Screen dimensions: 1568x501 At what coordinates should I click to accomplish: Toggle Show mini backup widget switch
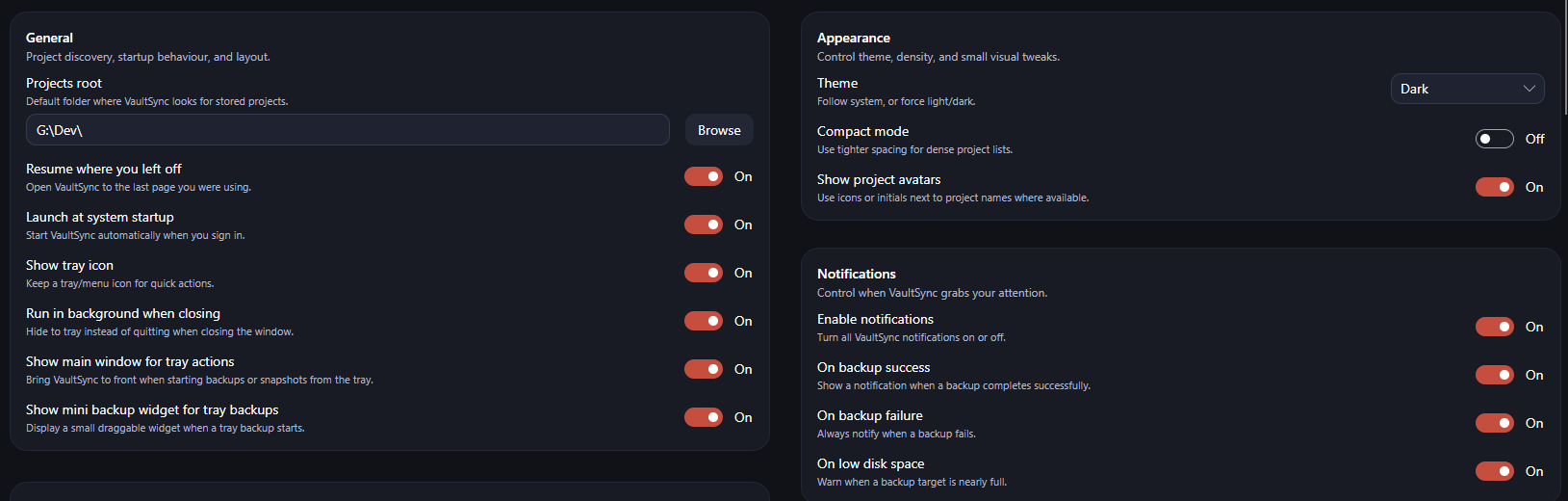[x=704, y=417]
